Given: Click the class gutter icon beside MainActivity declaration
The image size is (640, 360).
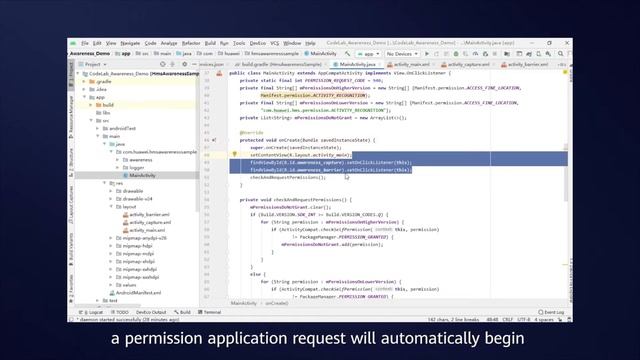Looking at the screenshot, I should 219,73.
